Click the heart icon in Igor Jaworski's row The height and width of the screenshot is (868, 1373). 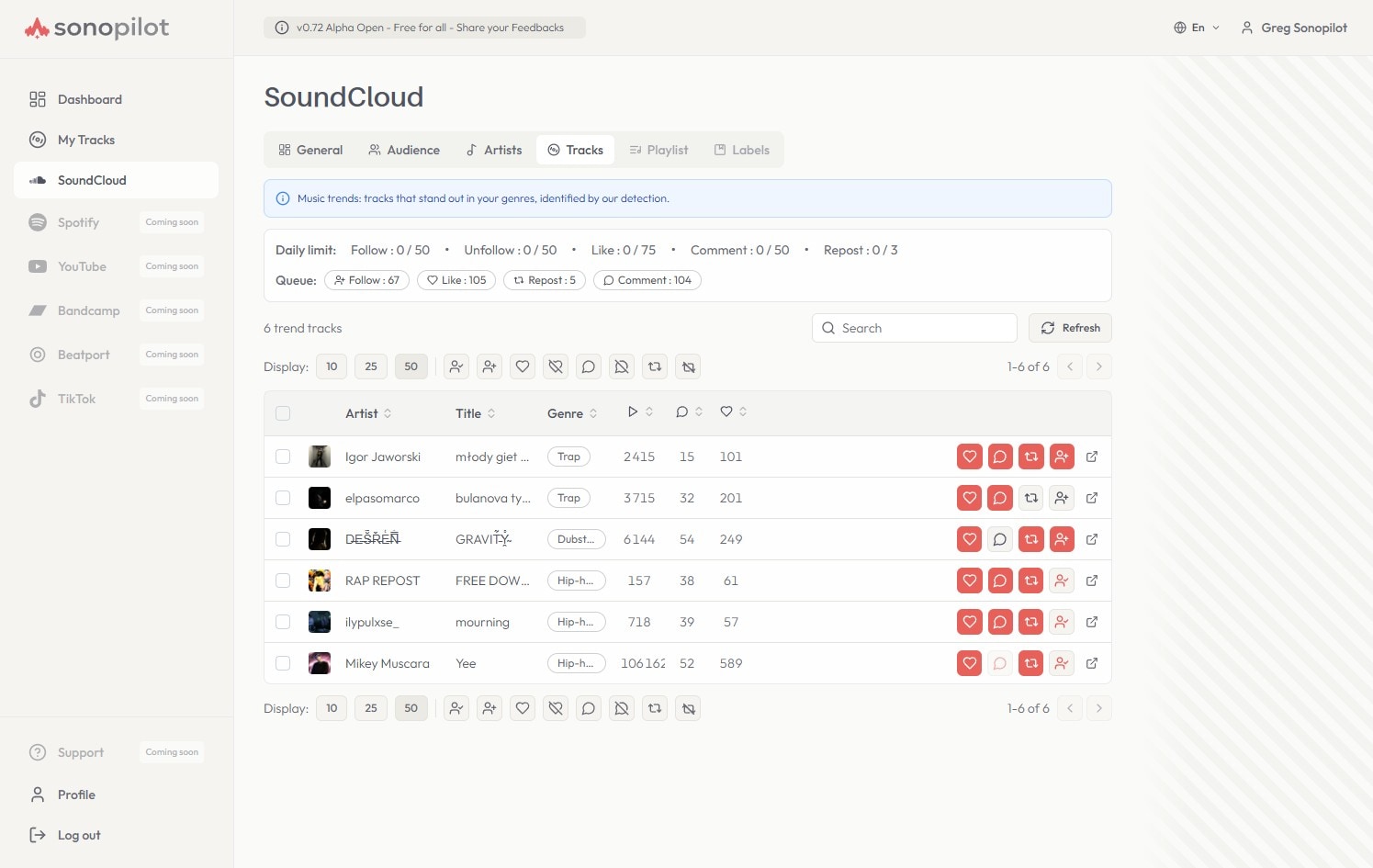click(969, 457)
